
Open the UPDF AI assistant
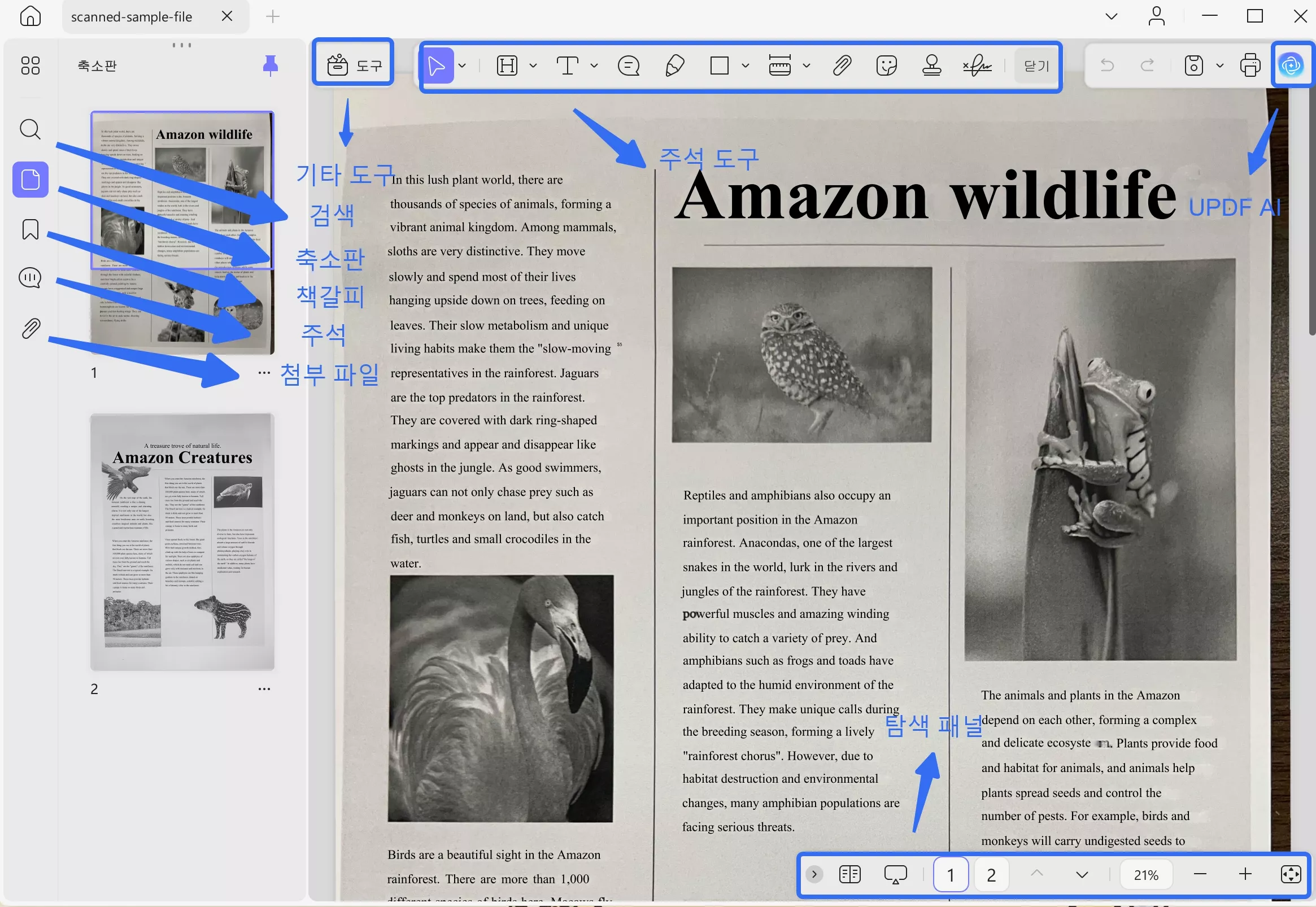point(1291,66)
